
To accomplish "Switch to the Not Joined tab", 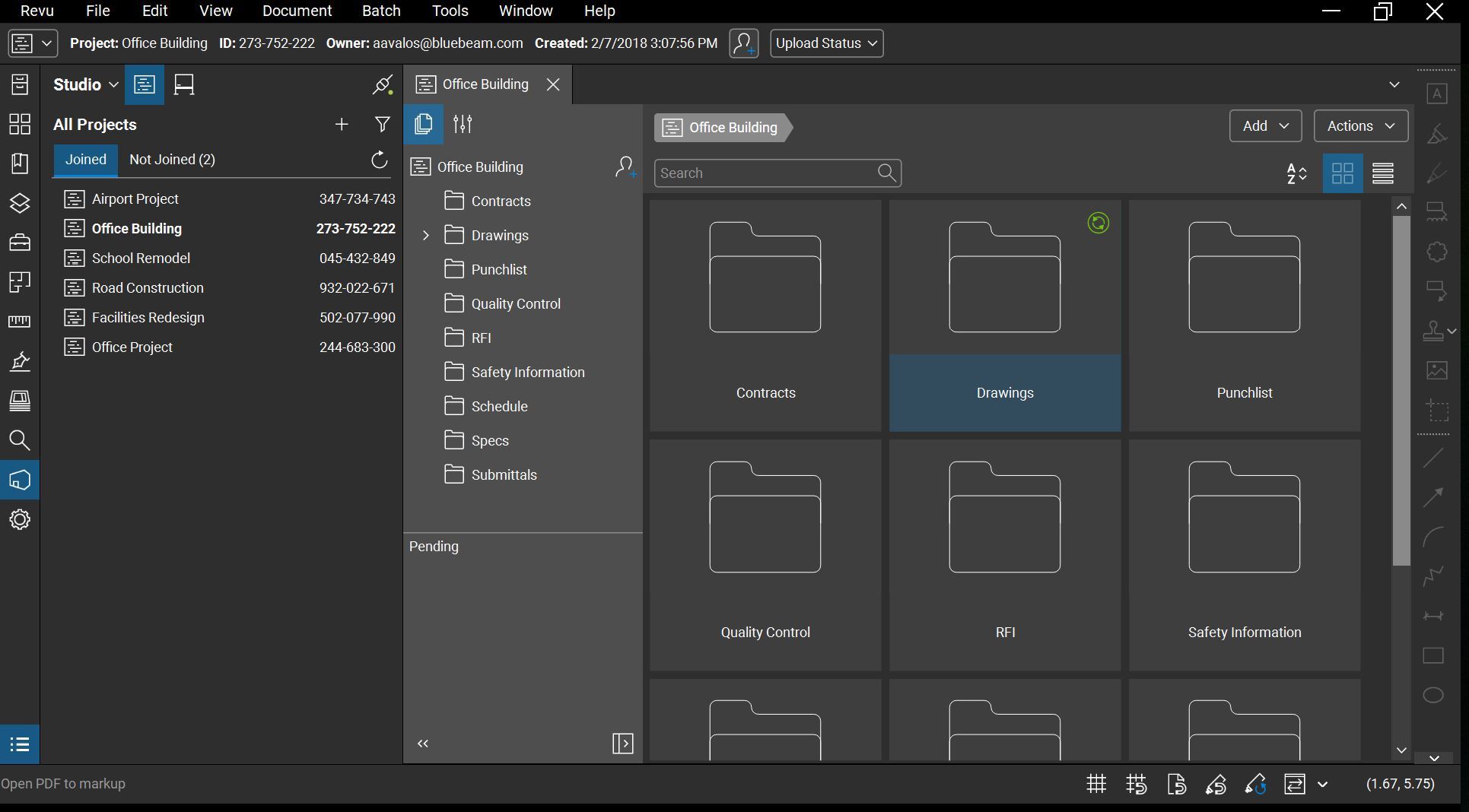I will click(x=172, y=160).
